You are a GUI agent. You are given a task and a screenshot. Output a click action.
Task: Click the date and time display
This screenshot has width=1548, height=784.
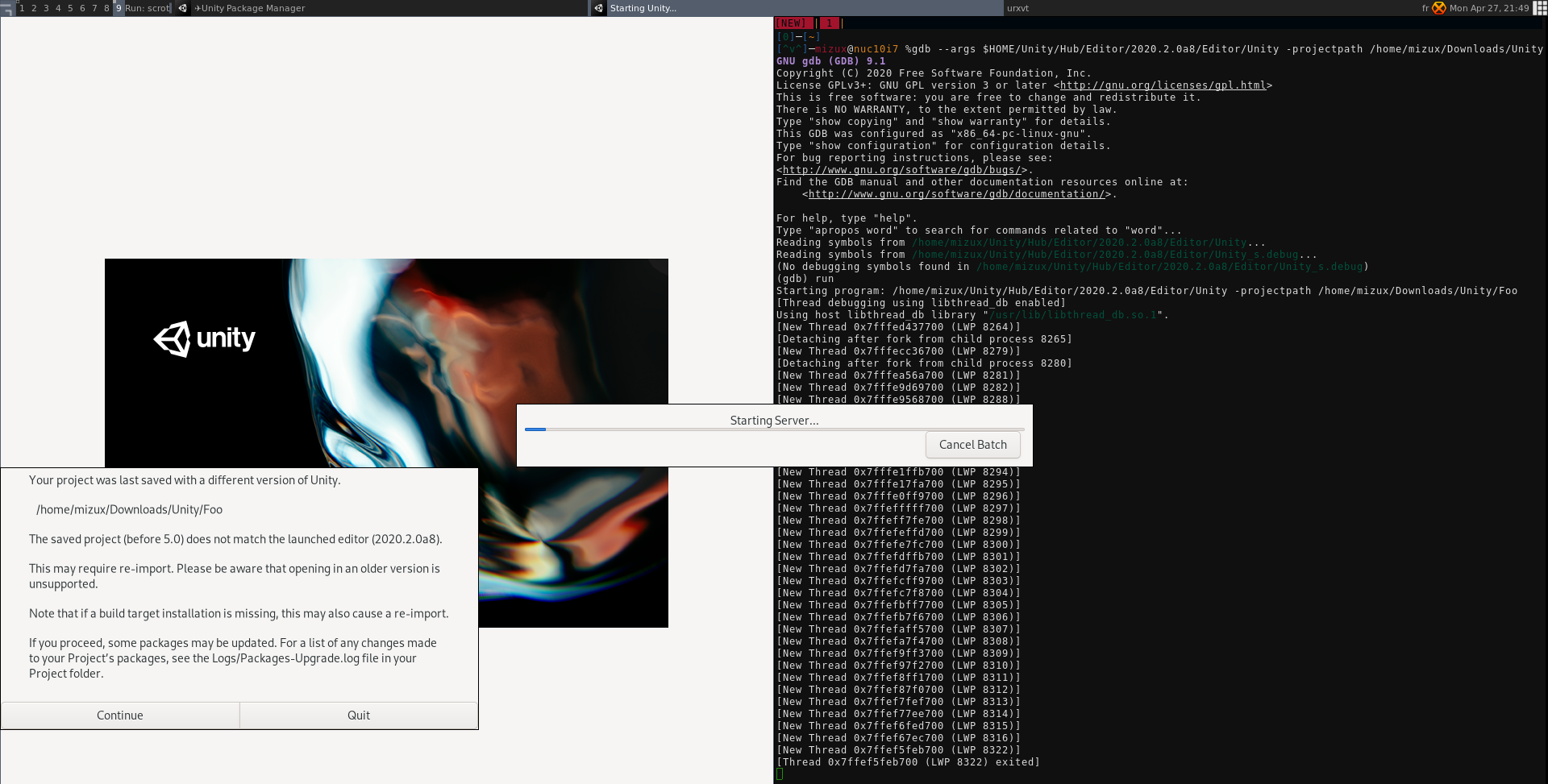pos(1489,8)
